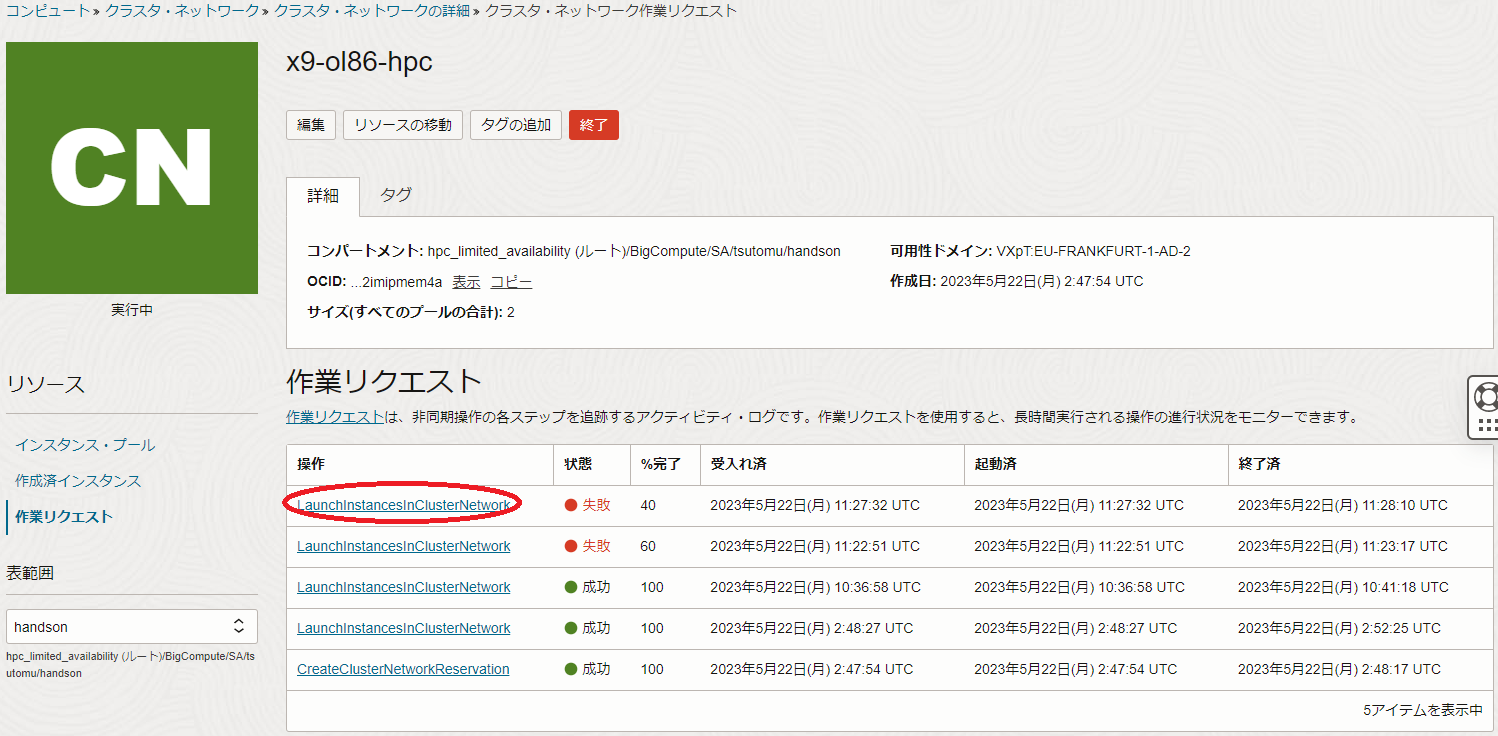The width and height of the screenshot is (1498, 736).
Task: Select 作業リクエスト in resources sidebar
Action: [x=64, y=517]
